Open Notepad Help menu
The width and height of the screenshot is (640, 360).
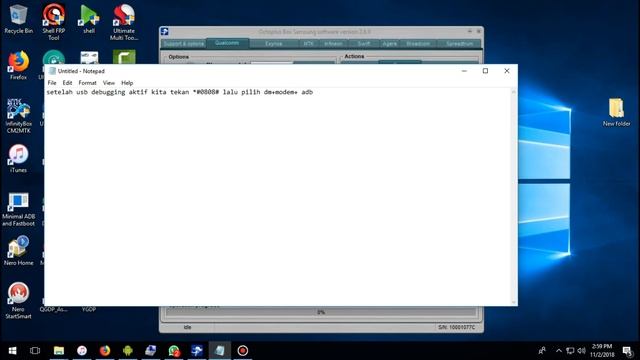127,83
